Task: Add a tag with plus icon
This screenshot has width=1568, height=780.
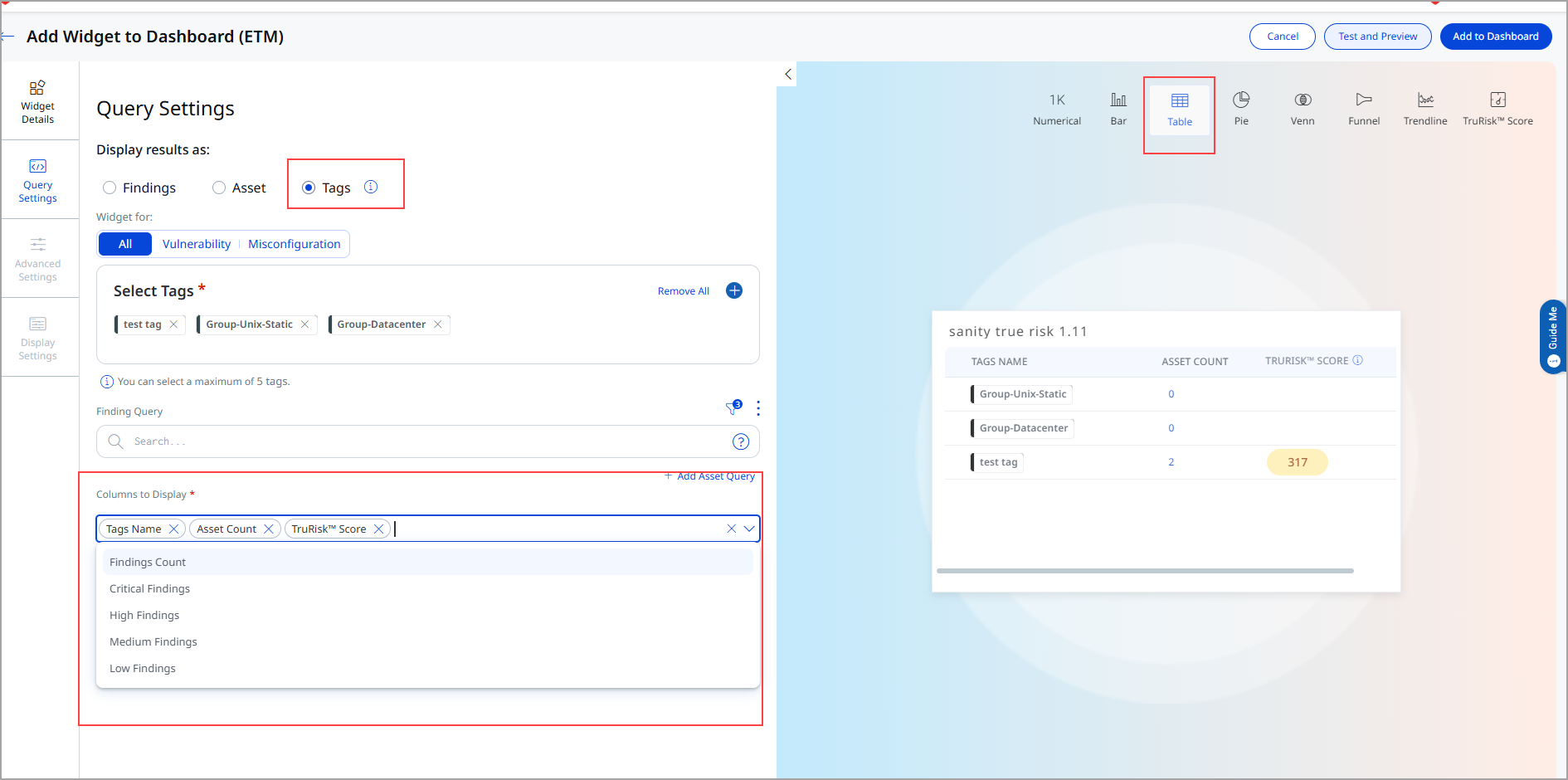Action: click(734, 290)
